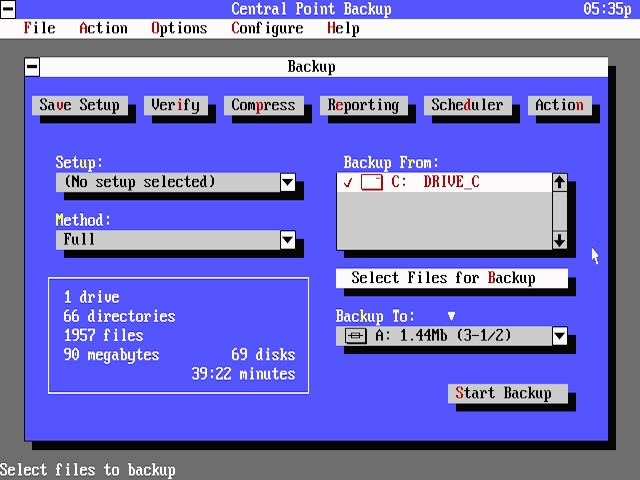The height and width of the screenshot is (480, 640).
Task: Click scroll up arrow in Backup From list
Action: [x=560, y=182]
